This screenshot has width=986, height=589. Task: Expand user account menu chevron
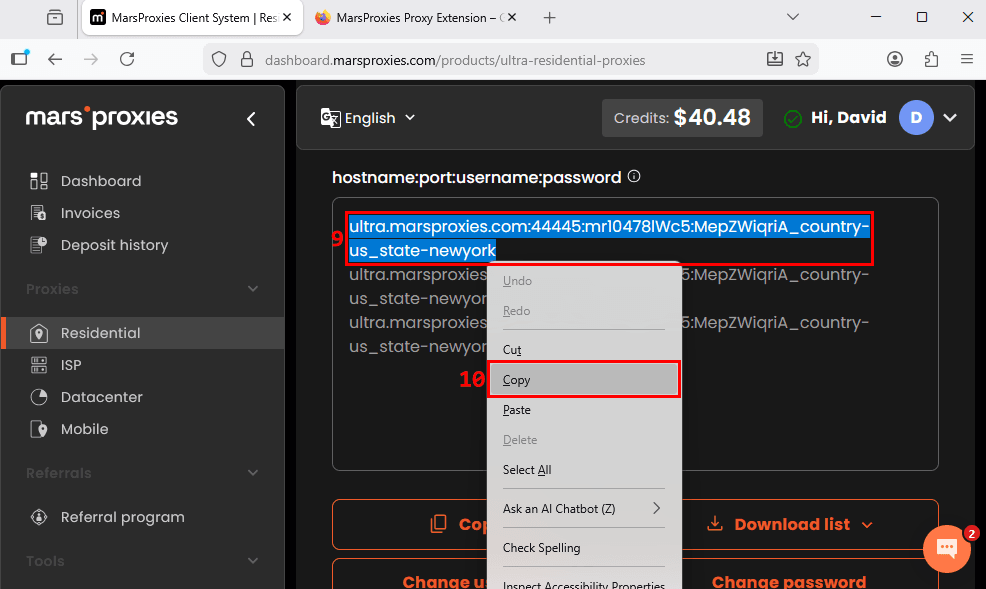[x=950, y=118]
